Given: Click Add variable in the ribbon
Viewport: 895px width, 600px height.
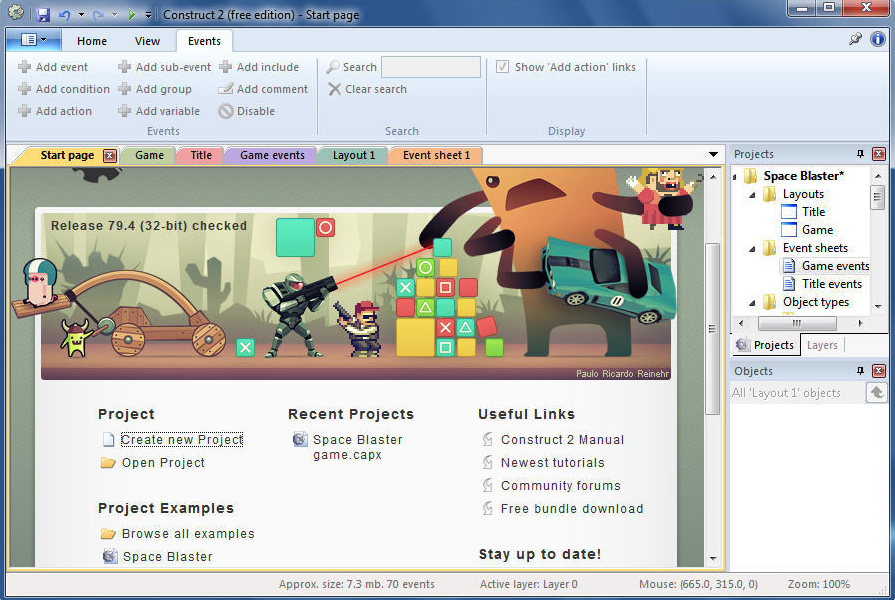Looking at the screenshot, I should (159, 111).
